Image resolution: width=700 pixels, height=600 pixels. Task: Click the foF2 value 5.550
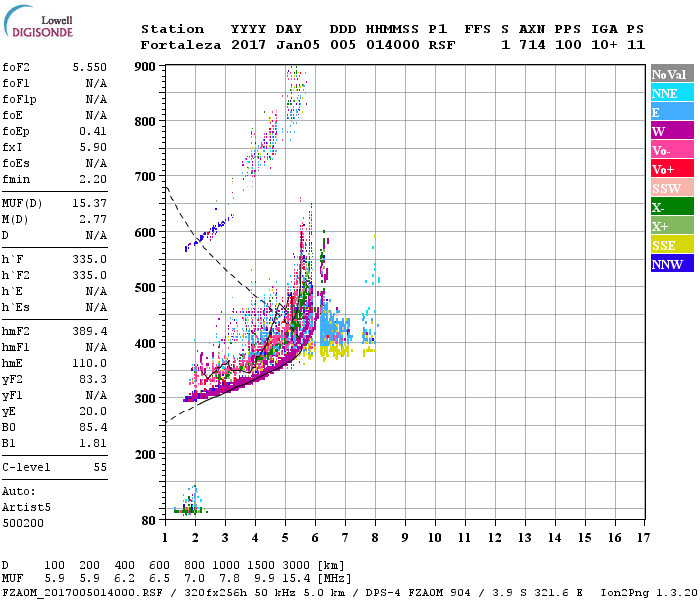[x=90, y=67]
